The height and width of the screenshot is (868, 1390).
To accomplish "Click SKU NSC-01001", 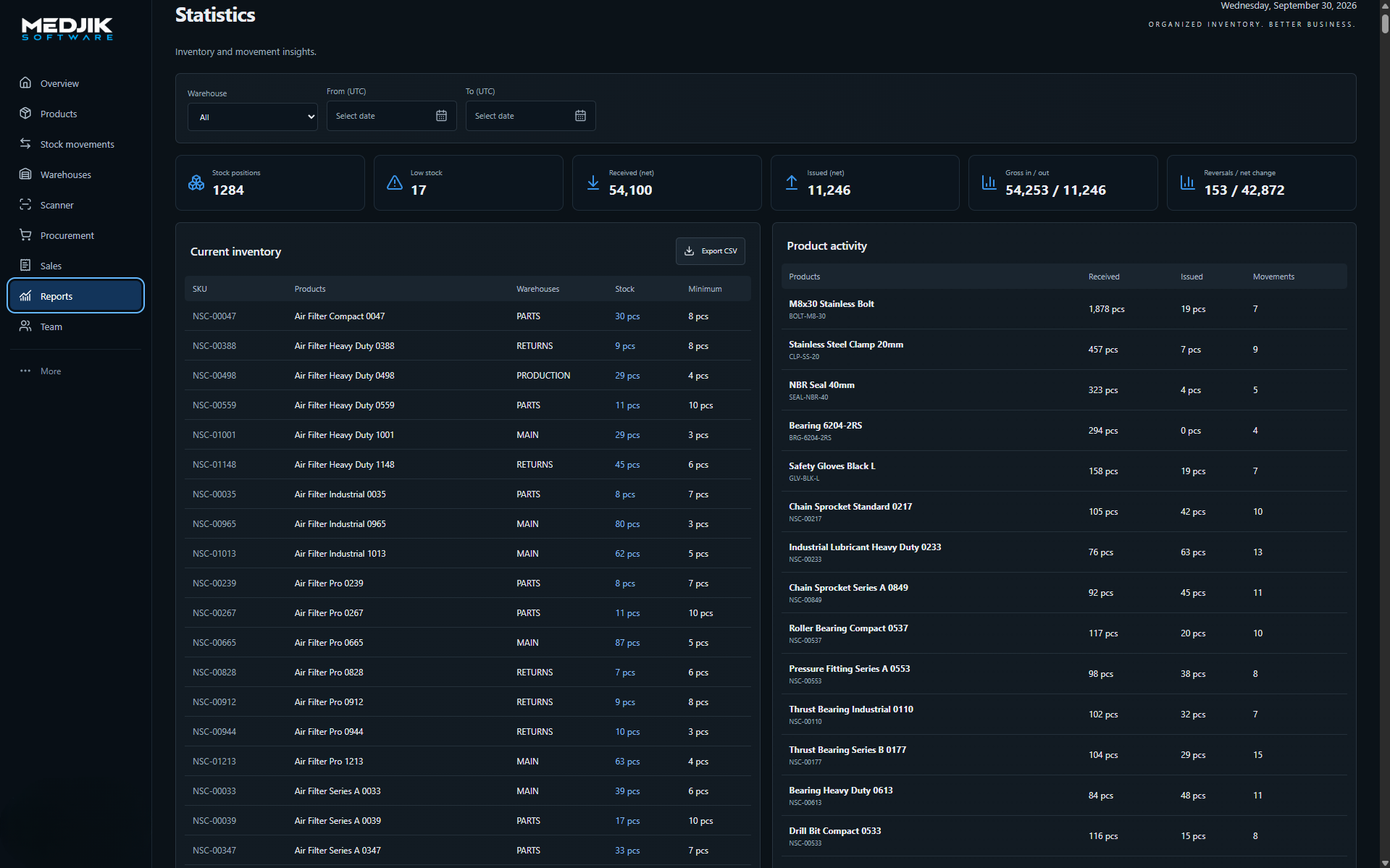I will pos(214,435).
